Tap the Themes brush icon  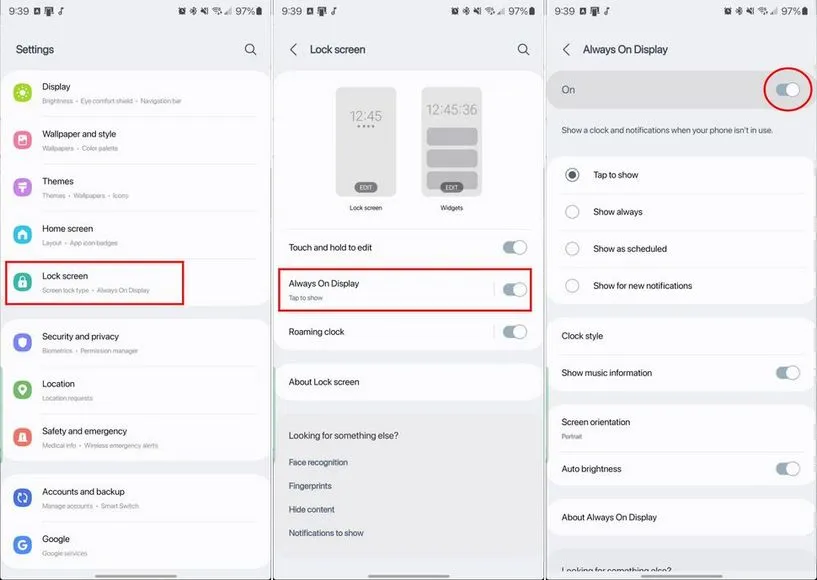[x=22, y=187]
